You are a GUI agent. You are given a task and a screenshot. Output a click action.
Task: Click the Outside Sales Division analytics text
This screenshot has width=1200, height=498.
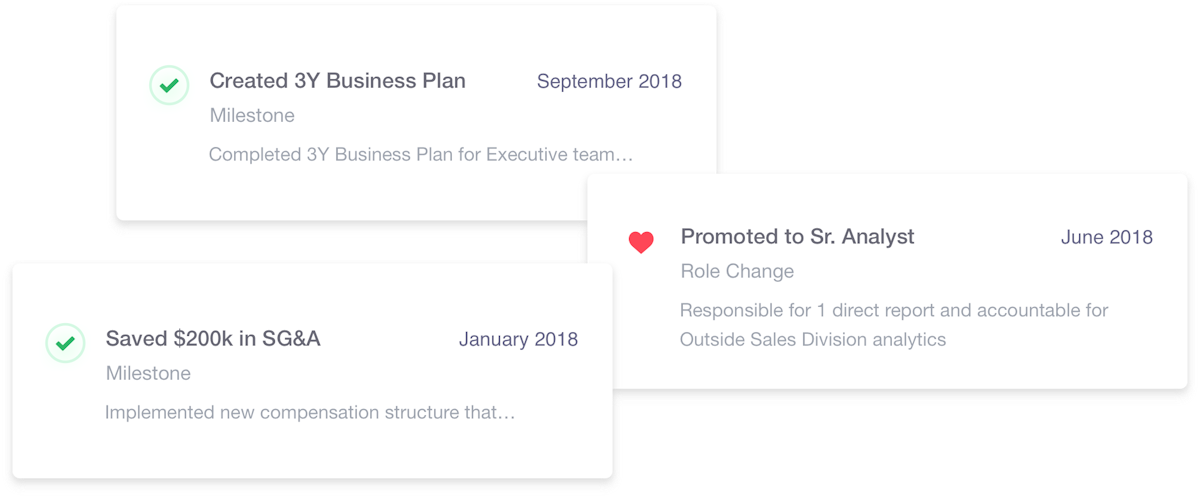point(813,340)
